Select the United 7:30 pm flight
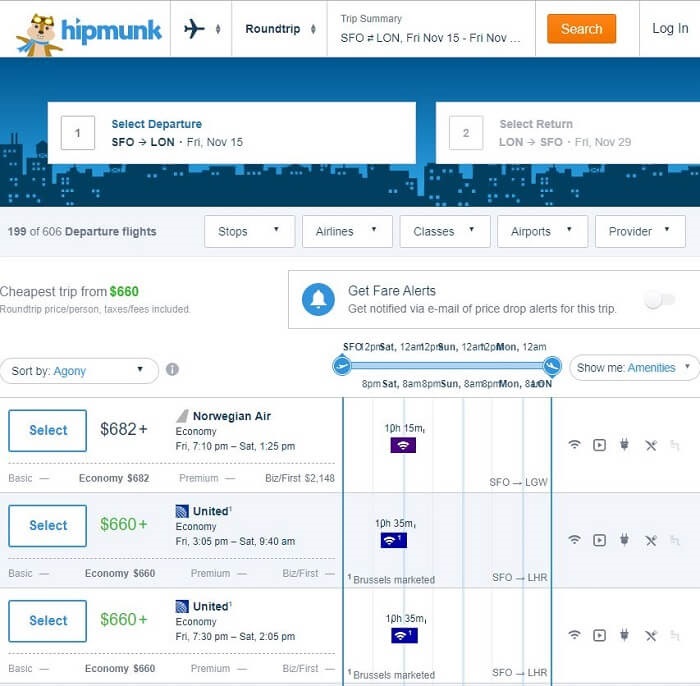 coord(47,621)
